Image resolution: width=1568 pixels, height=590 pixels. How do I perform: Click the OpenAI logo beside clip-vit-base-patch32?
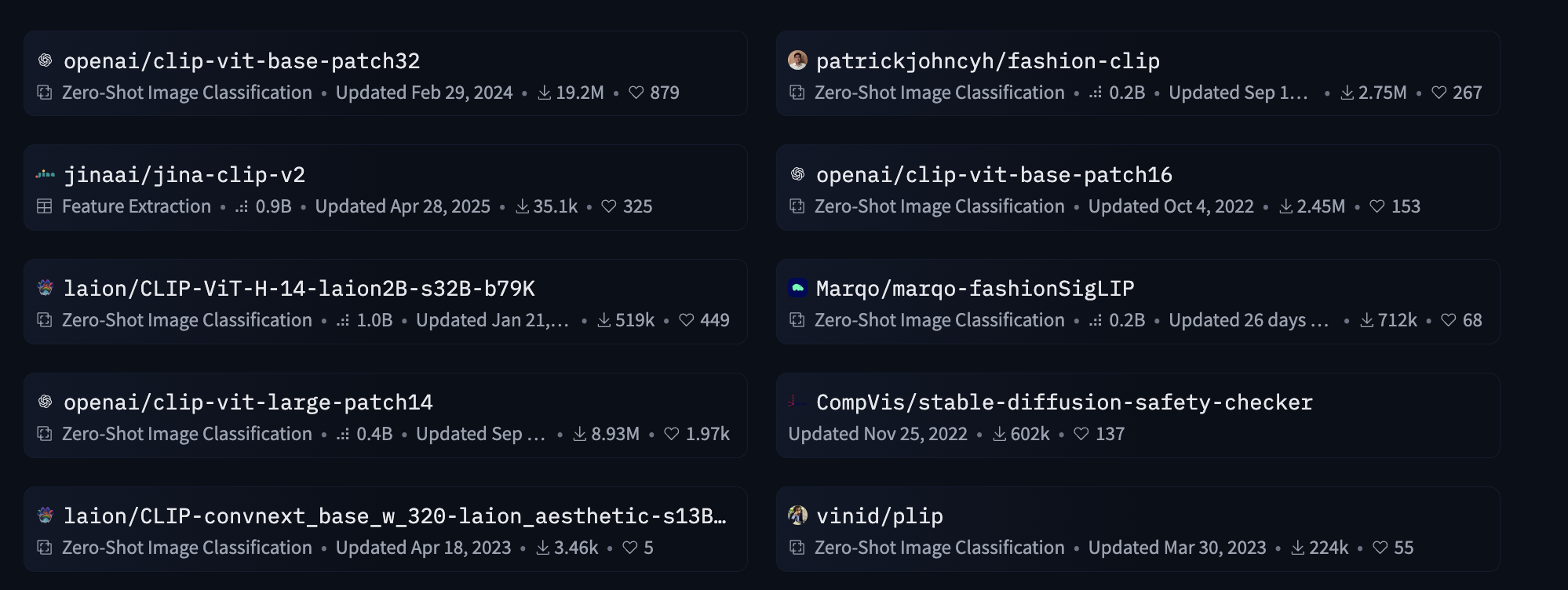point(46,60)
